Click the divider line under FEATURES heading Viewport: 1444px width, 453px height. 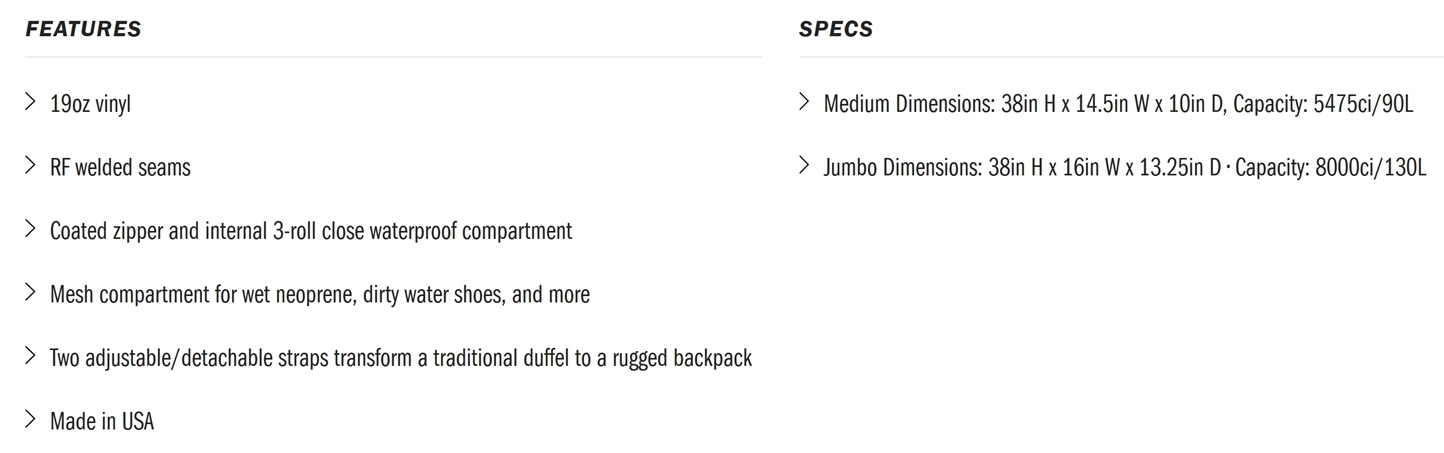pyautogui.click(x=393, y=57)
